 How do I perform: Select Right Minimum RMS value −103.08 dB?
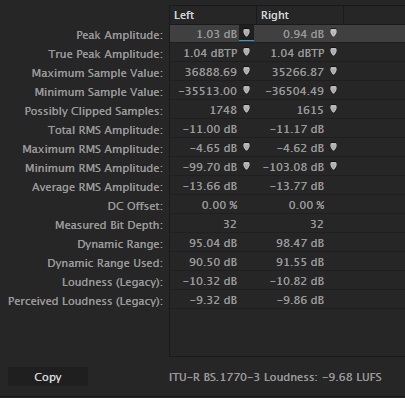tap(294, 167)
